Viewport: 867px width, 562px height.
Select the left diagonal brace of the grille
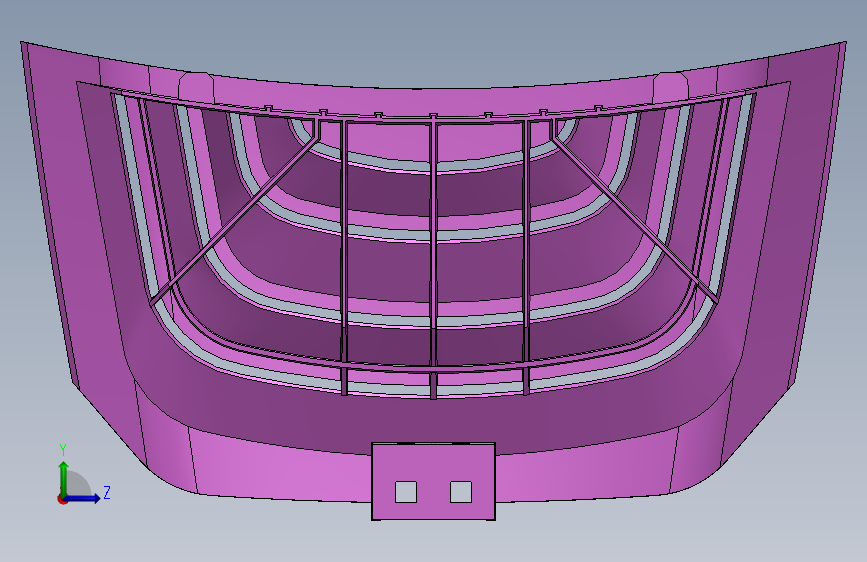tap(234, 220)
